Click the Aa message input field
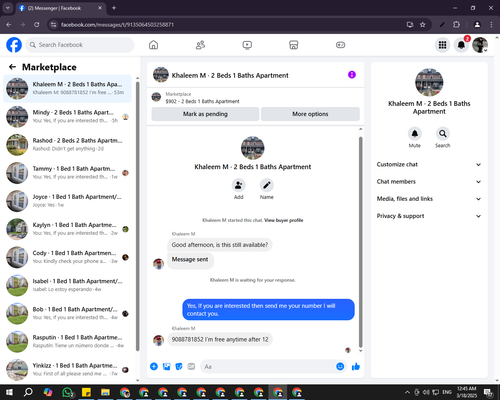This screenshot has width=500, height=400. 269,367
